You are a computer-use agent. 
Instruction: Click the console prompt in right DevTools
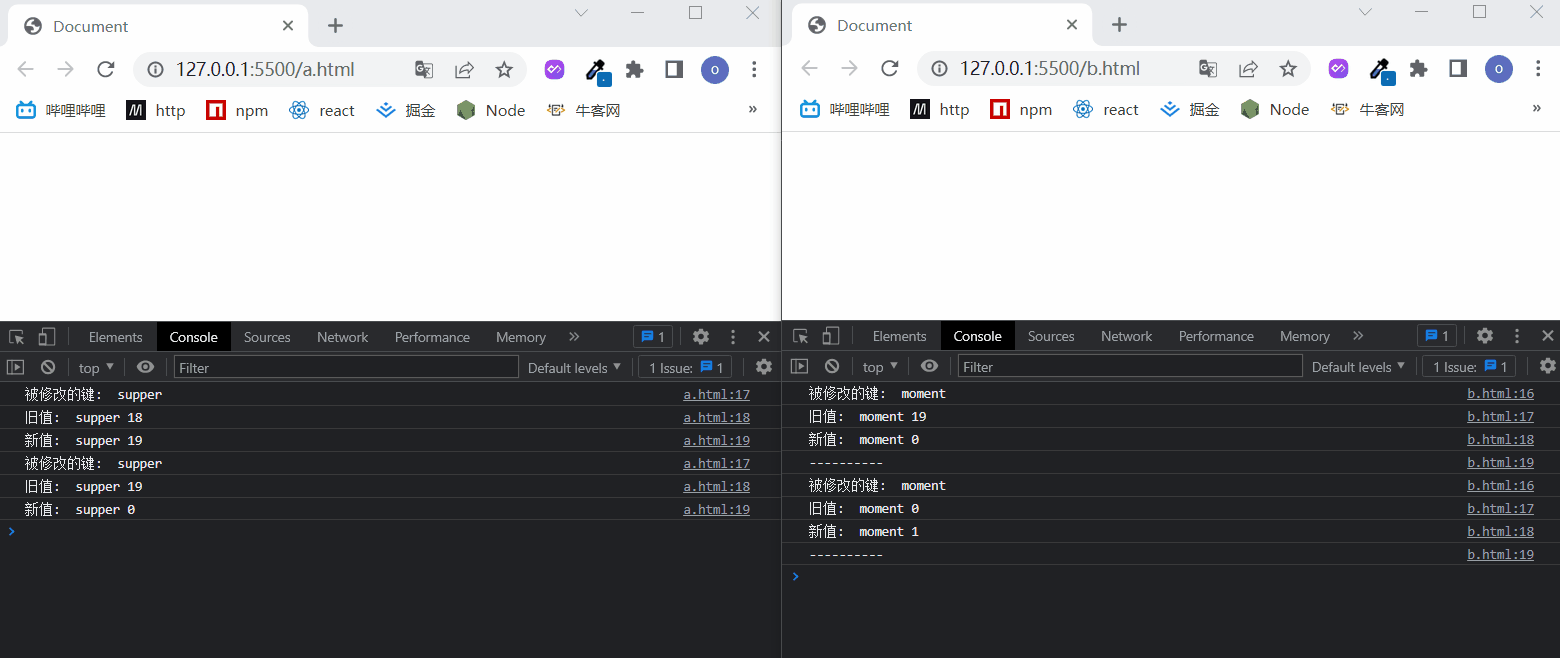tap(1170, 576)
